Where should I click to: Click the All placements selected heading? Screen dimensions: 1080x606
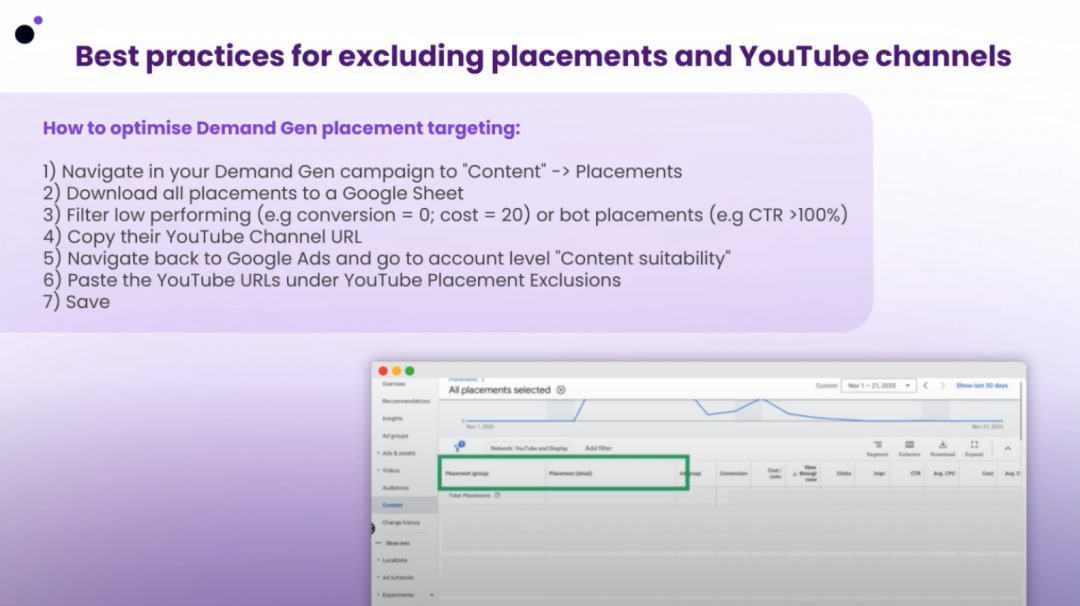(x=499, y=390)
